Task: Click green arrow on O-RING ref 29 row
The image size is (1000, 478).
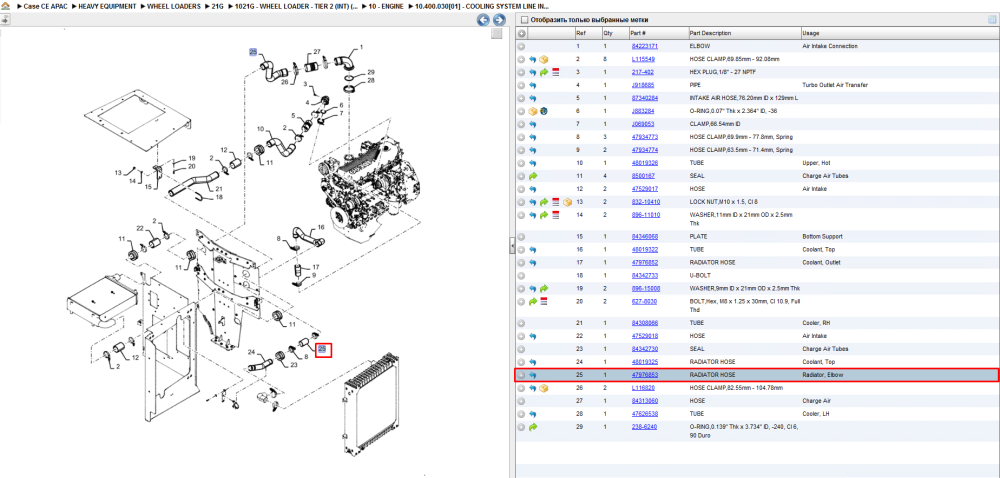Action: point(533,426)
